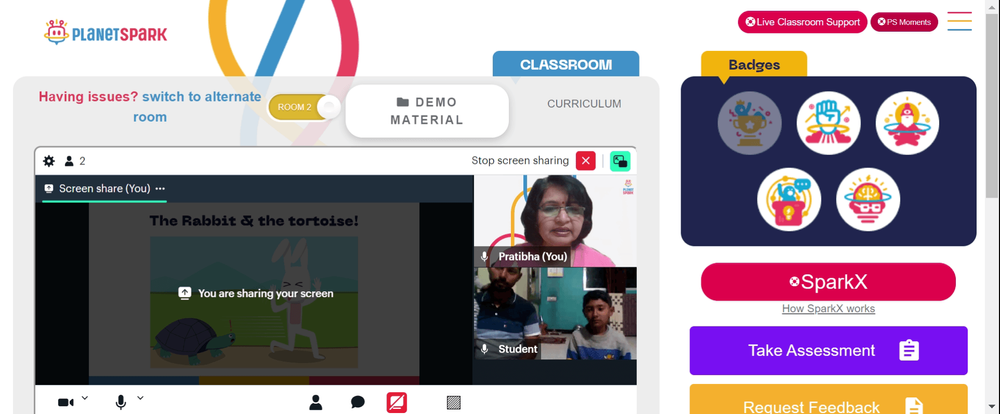Open Screen share three-dot options
This screenshot has height=414, width=1000.
(160, 188)
